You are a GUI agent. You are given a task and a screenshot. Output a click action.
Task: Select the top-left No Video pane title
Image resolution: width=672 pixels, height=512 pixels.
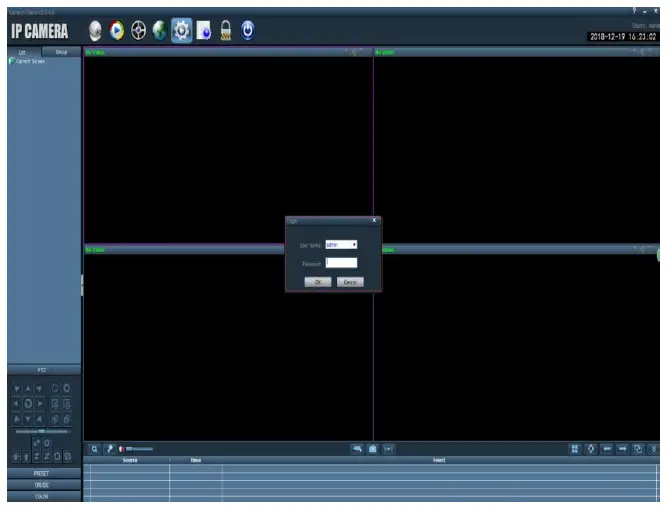[95, 52]
